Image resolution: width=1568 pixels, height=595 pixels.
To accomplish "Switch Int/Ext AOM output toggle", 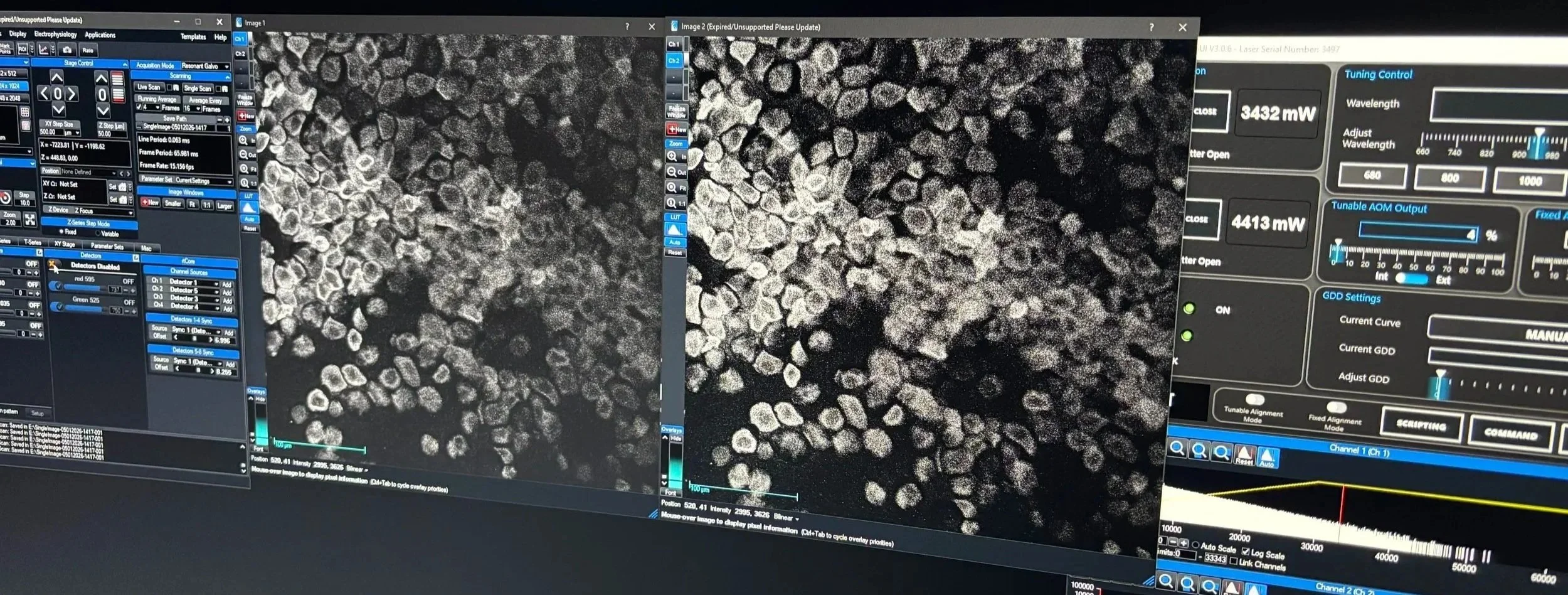I will coord(1411,278).
